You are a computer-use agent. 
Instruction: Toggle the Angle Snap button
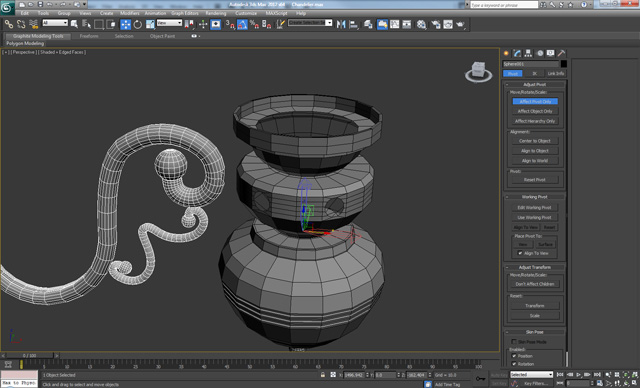(242, 24)
